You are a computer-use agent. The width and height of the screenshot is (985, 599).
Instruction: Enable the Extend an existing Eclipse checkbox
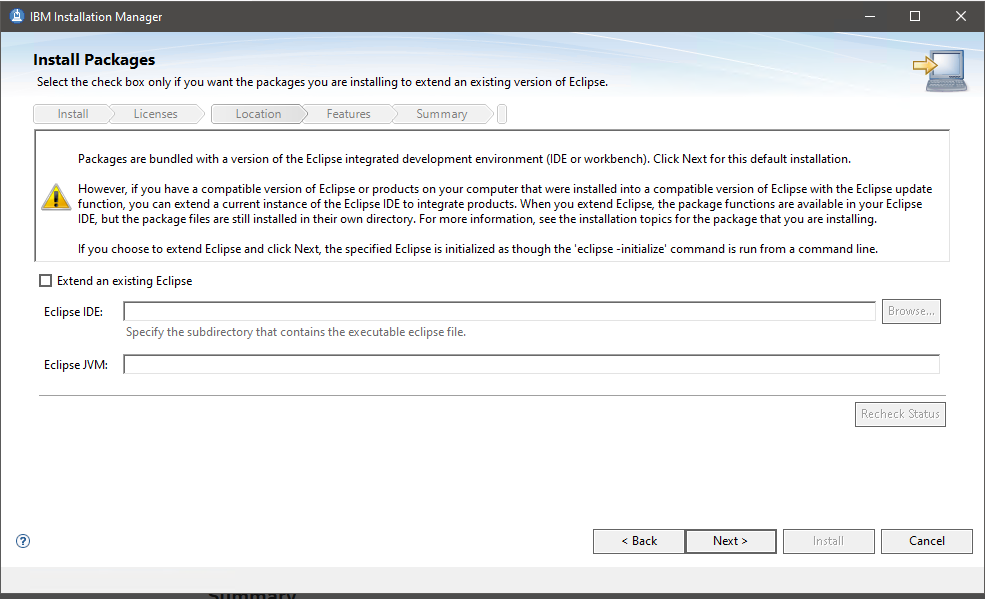tap(45, 281)
